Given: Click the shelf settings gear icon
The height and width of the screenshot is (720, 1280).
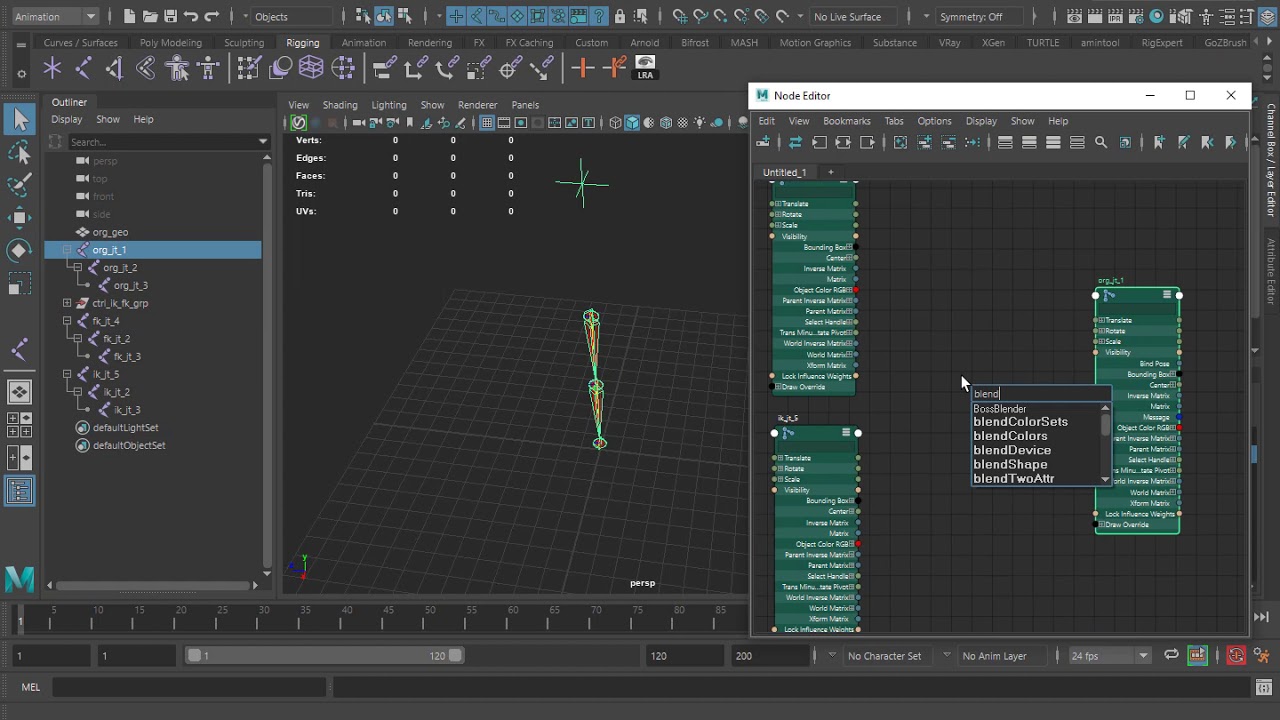Looking at the screenshot, I should (x=21, y=74).
